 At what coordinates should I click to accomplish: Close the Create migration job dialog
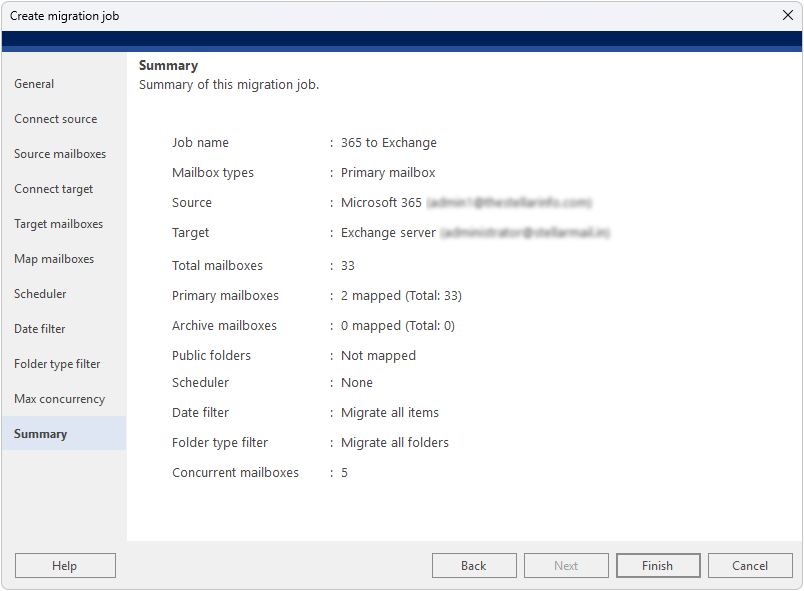click(x=788, y=15)
